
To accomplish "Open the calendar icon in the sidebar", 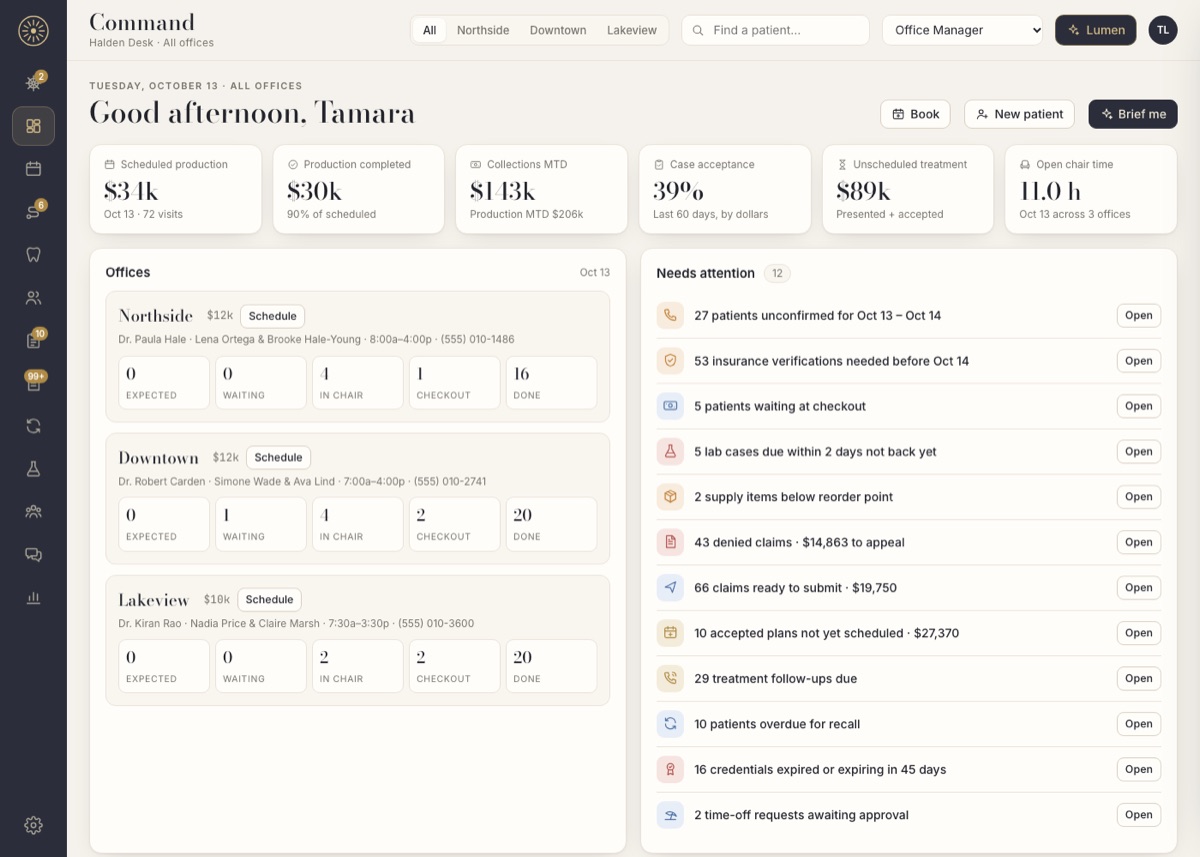I will coord(33,169).
